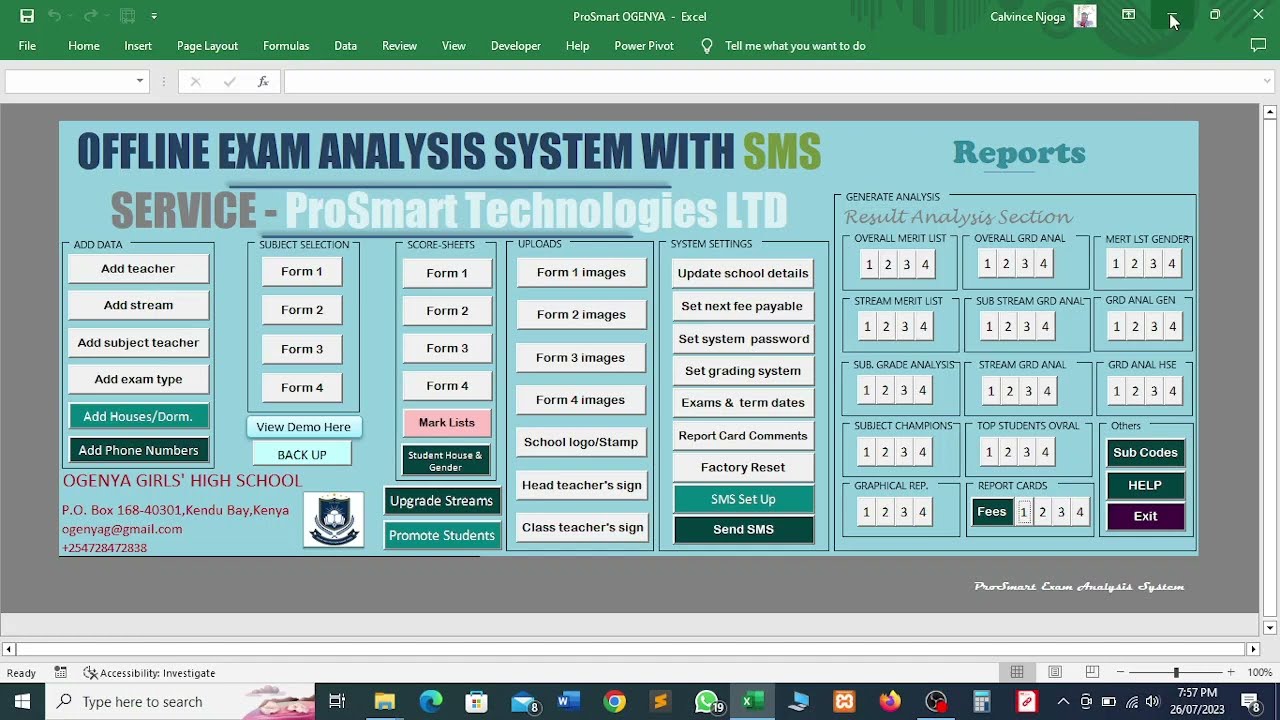Click the Insert Function fx icon
The height and width of the screenshot is (720, 1280).
click(x=263, y=82)
